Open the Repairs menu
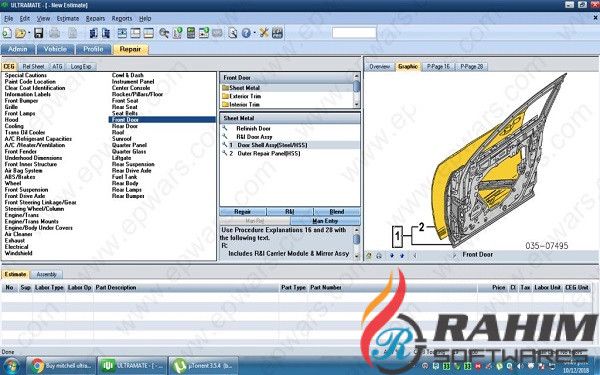Image resolution: width=600 pixels, height=375 pixels. (95, 18)
